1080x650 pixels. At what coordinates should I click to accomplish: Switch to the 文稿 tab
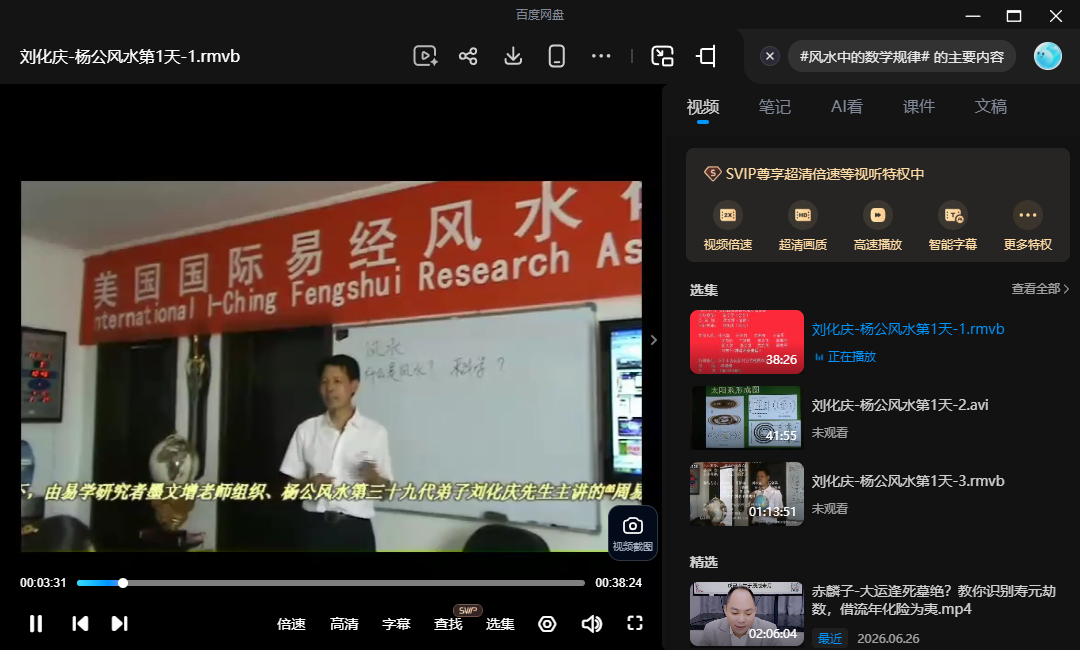click(990, 107)
